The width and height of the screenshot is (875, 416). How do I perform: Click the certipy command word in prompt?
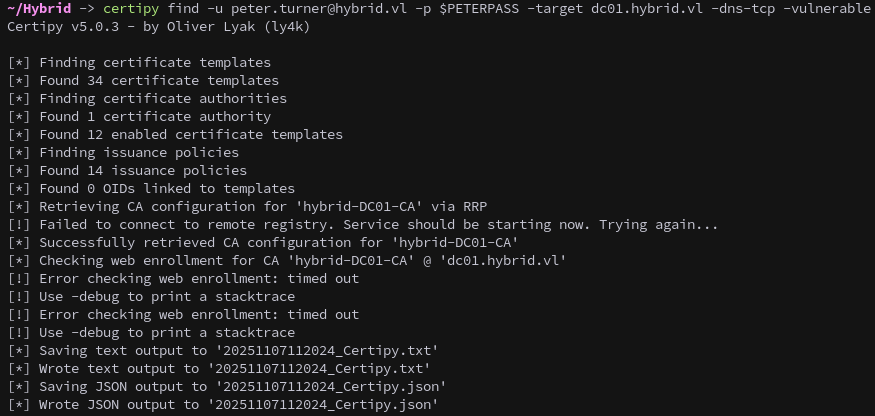tap(131, 9)
